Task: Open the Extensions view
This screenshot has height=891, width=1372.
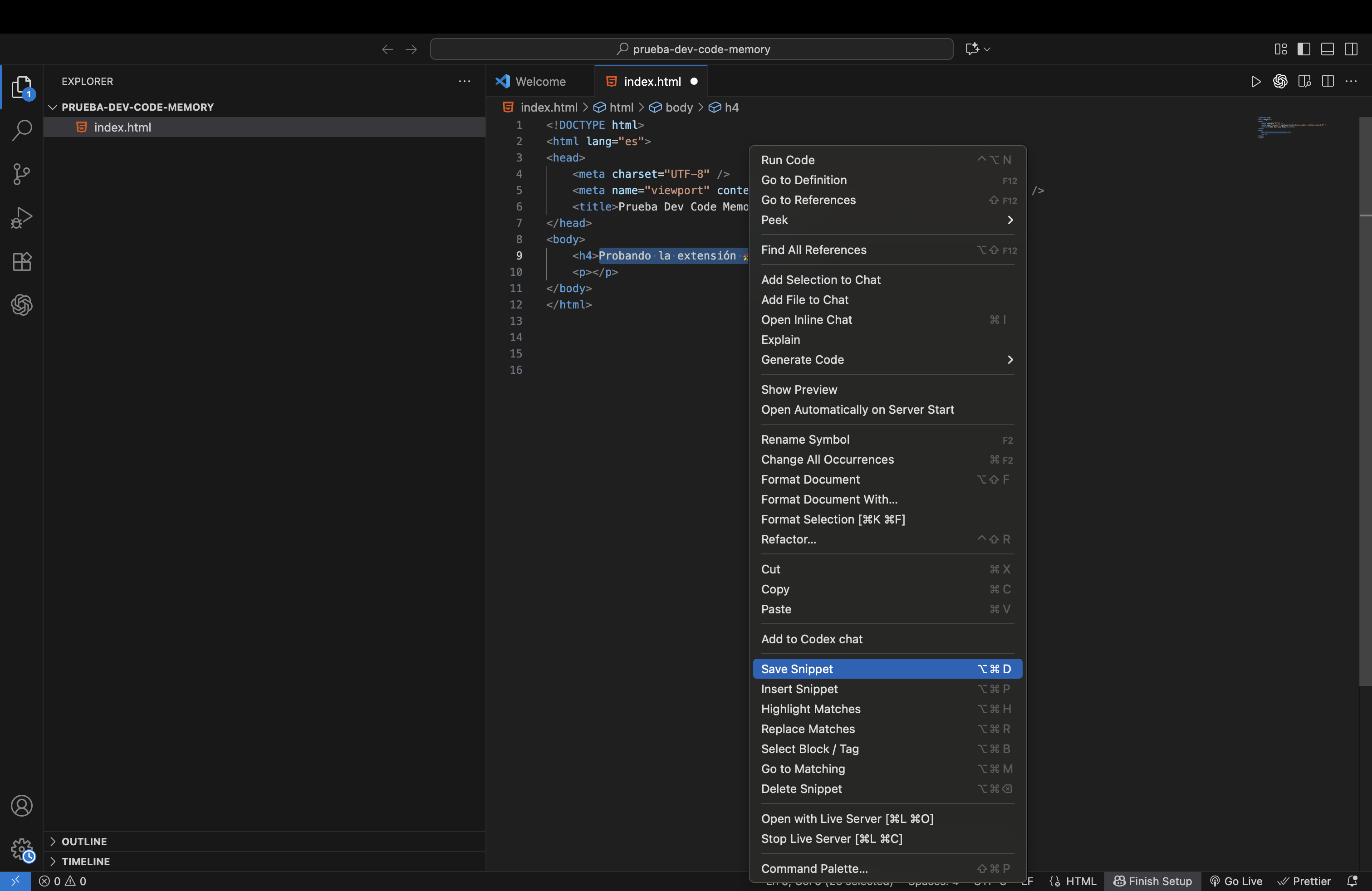Action: point(21,262)
